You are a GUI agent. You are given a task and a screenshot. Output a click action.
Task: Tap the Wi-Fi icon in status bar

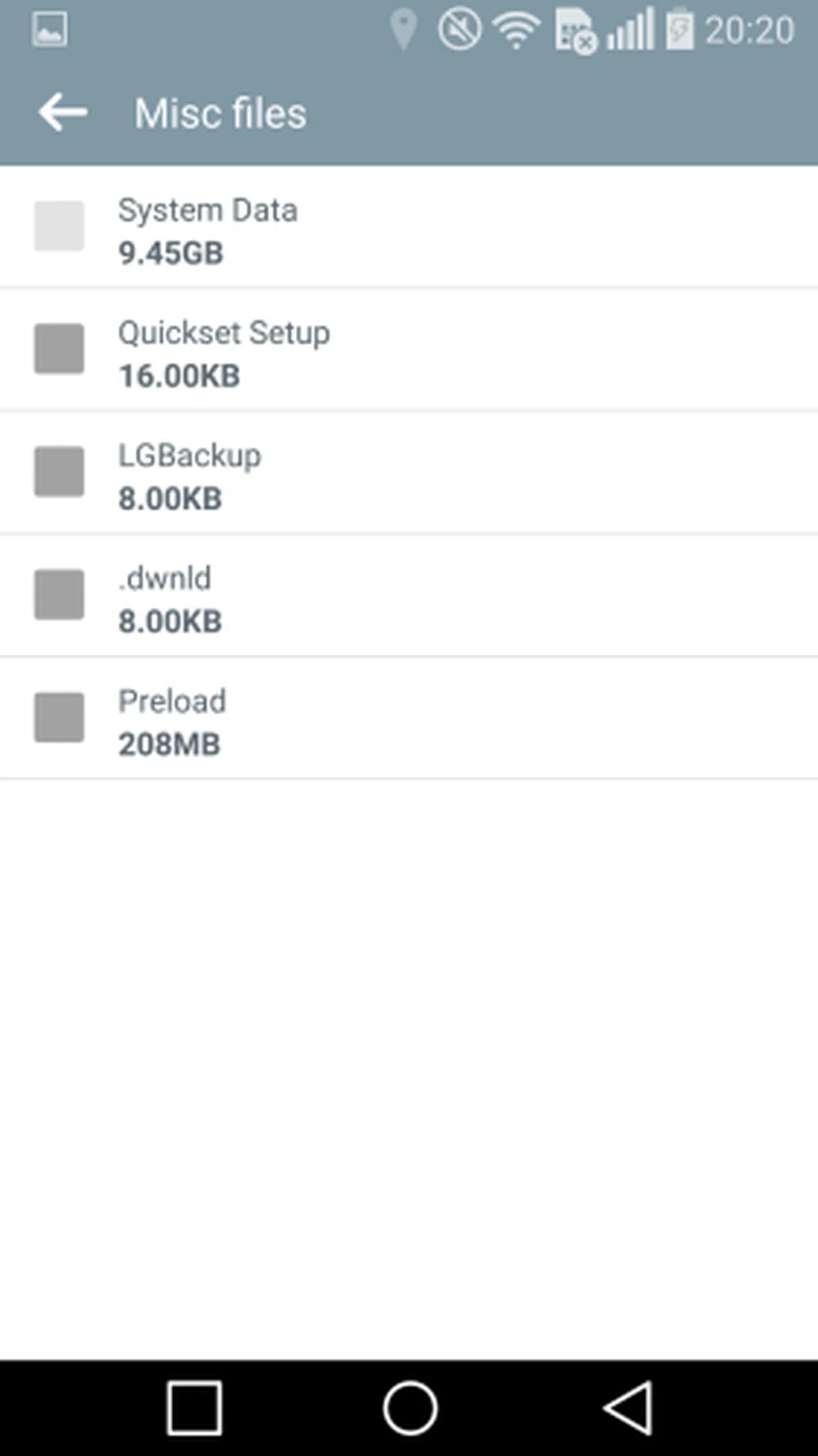(517, 30)
